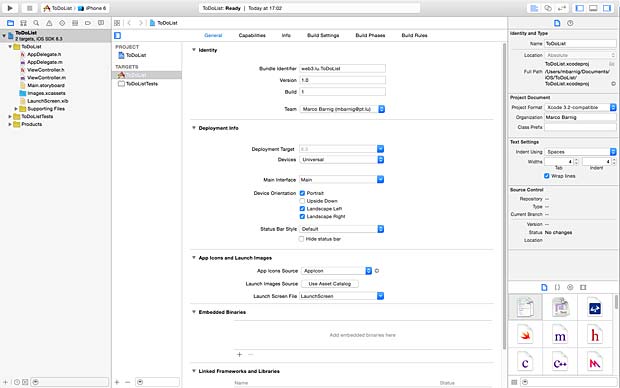Show the object library
This screenshot has width=620, height=388.
[x=570, y=288]
